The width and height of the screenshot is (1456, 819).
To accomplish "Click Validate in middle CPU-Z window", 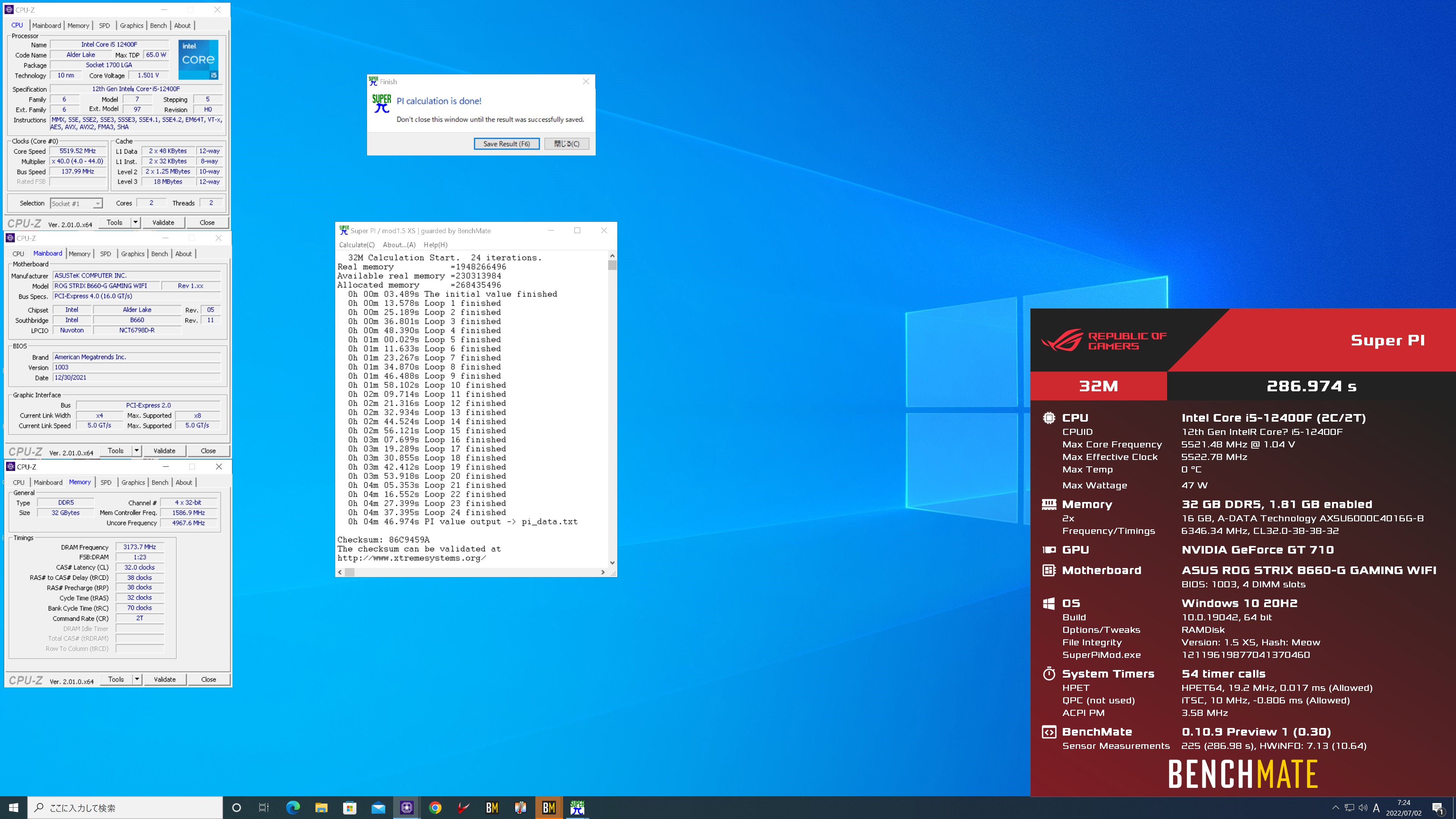I will point(165,451).
